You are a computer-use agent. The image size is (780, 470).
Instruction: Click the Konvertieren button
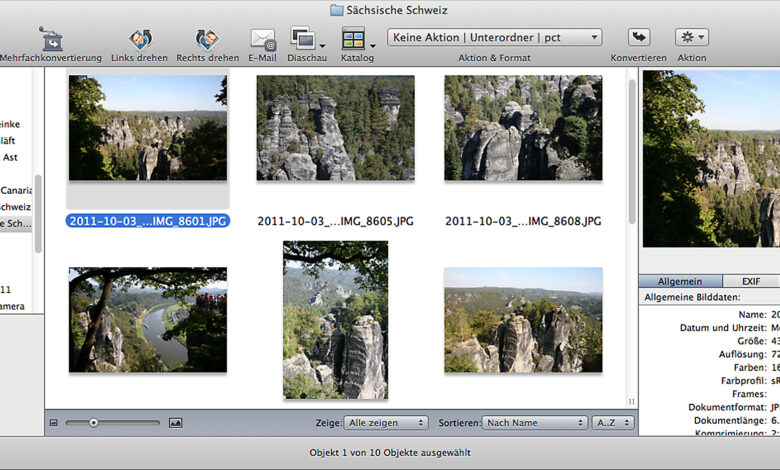[639, 37]
